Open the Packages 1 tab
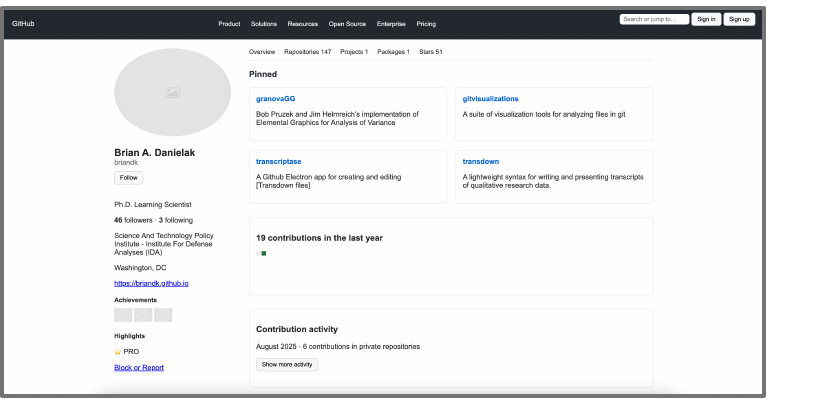The width and height of the screenshot is (825, 402). click(394, 52)
